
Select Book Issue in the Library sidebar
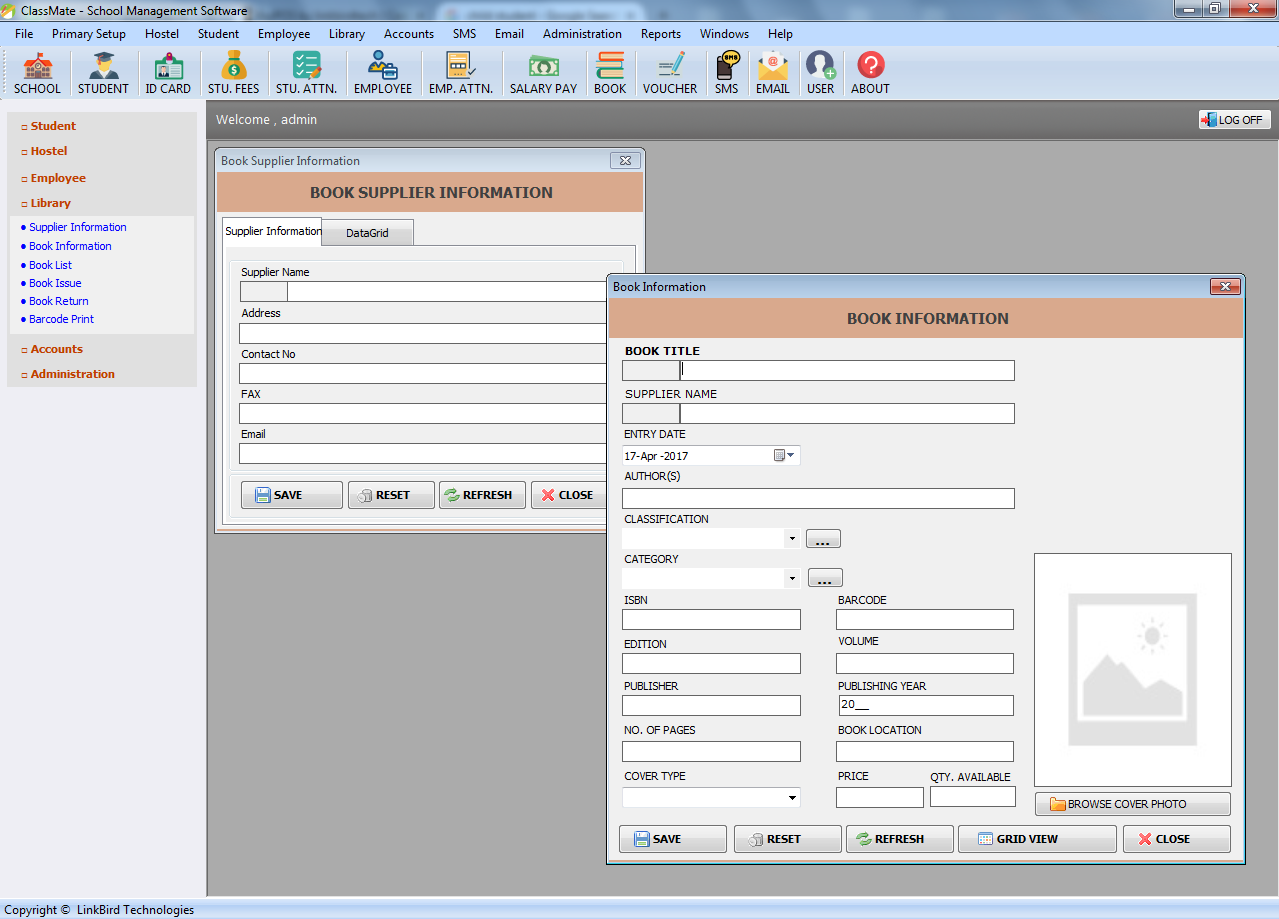point(55,283)
